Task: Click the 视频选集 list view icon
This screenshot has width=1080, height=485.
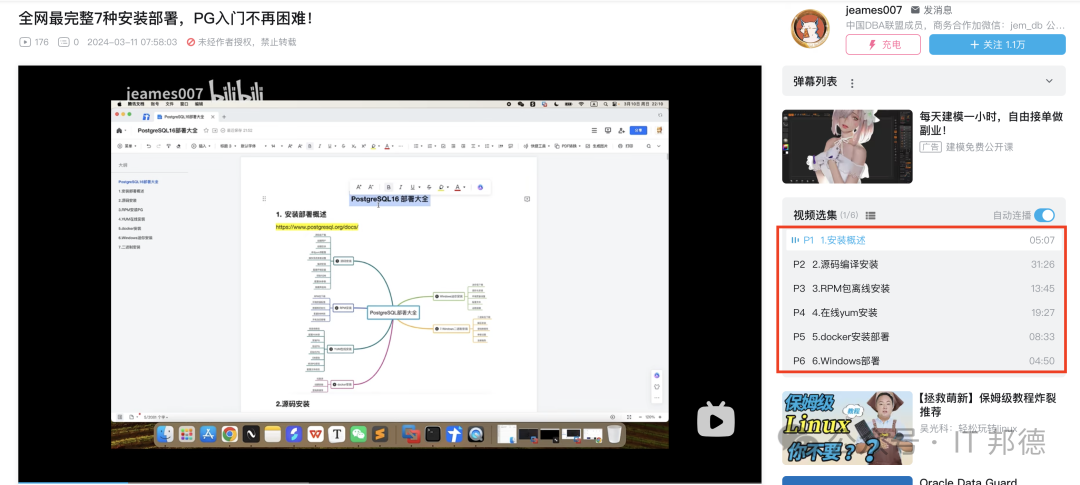Action: [x=870, y=215]
